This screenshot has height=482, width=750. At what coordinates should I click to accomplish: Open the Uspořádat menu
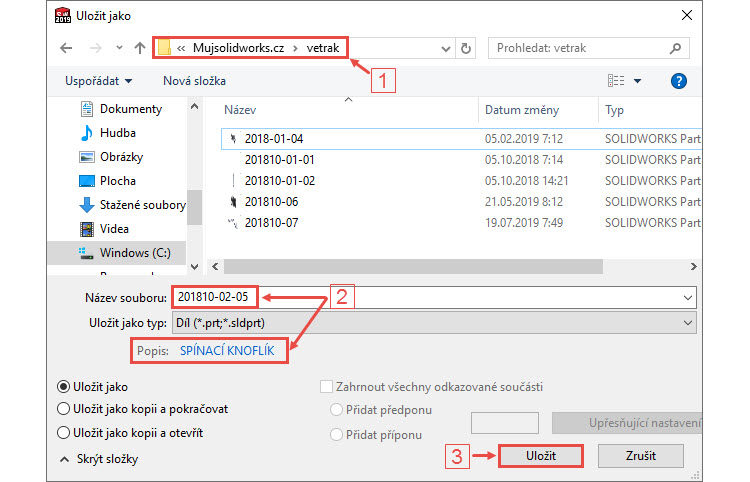coord(94,81)
